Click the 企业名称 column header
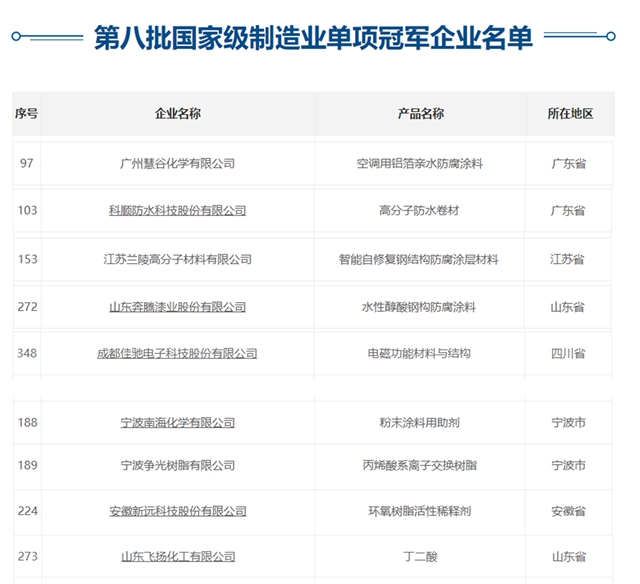The width and height of the screenshot is (640, 584). [x=178, y=113]
